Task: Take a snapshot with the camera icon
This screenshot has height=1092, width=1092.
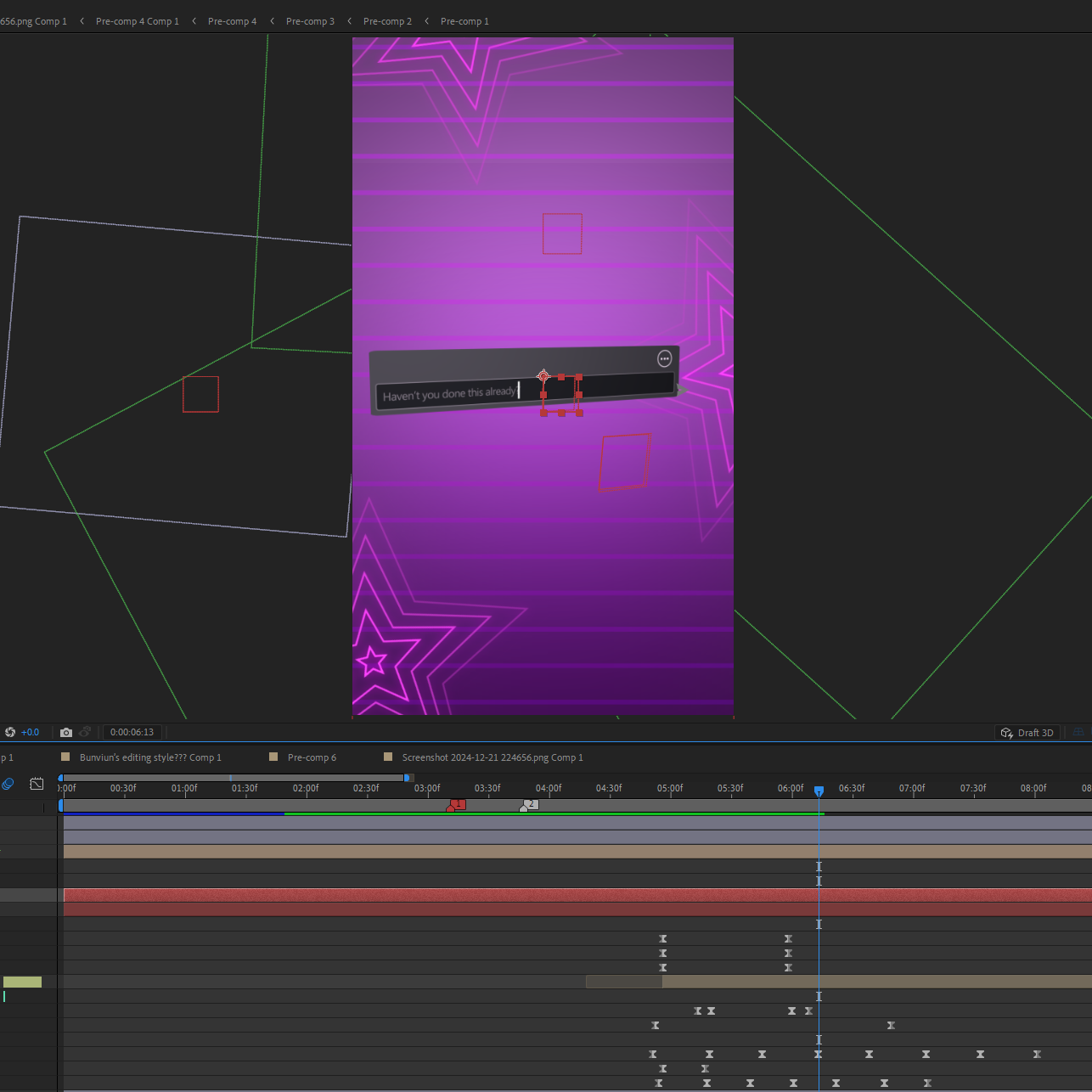Action: point(66,732)
